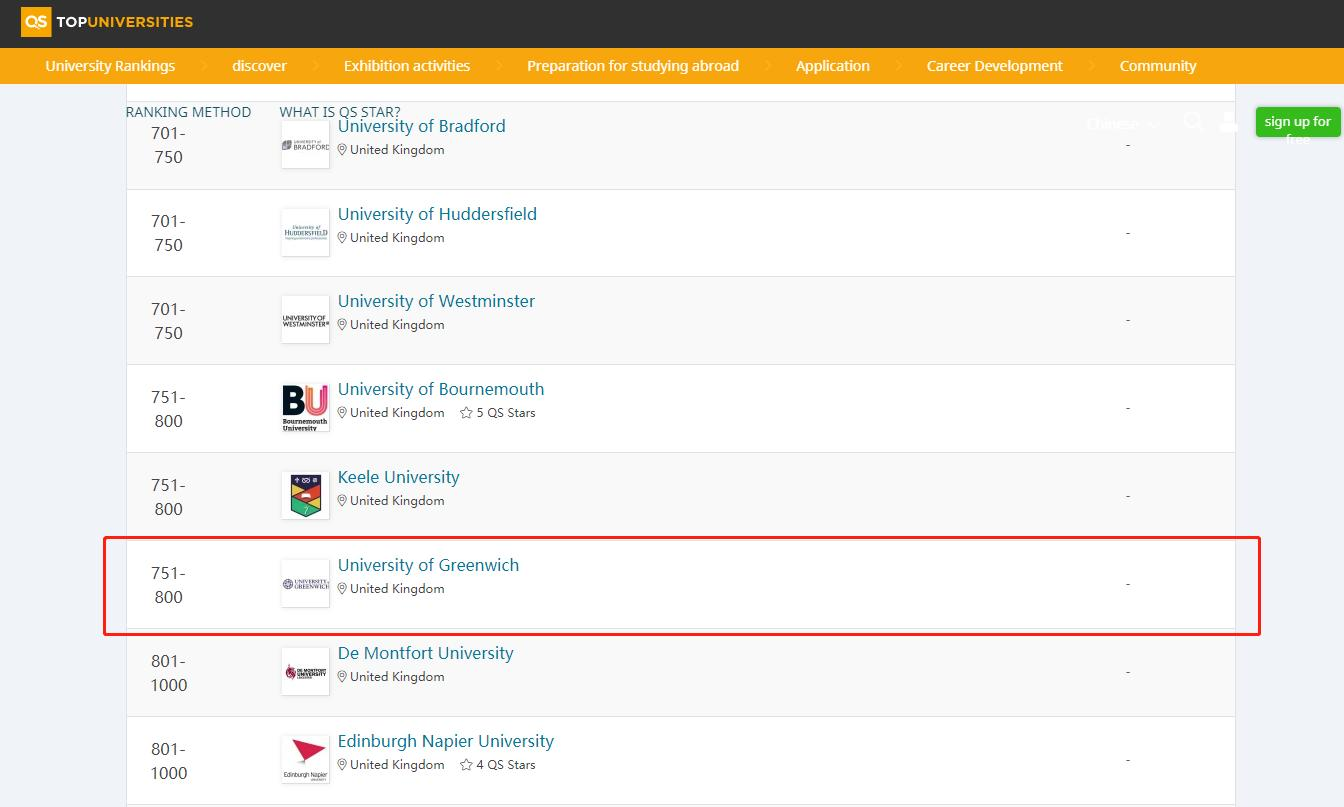
Task: Click the Keele University crest logo
Action: pos(305,495)
